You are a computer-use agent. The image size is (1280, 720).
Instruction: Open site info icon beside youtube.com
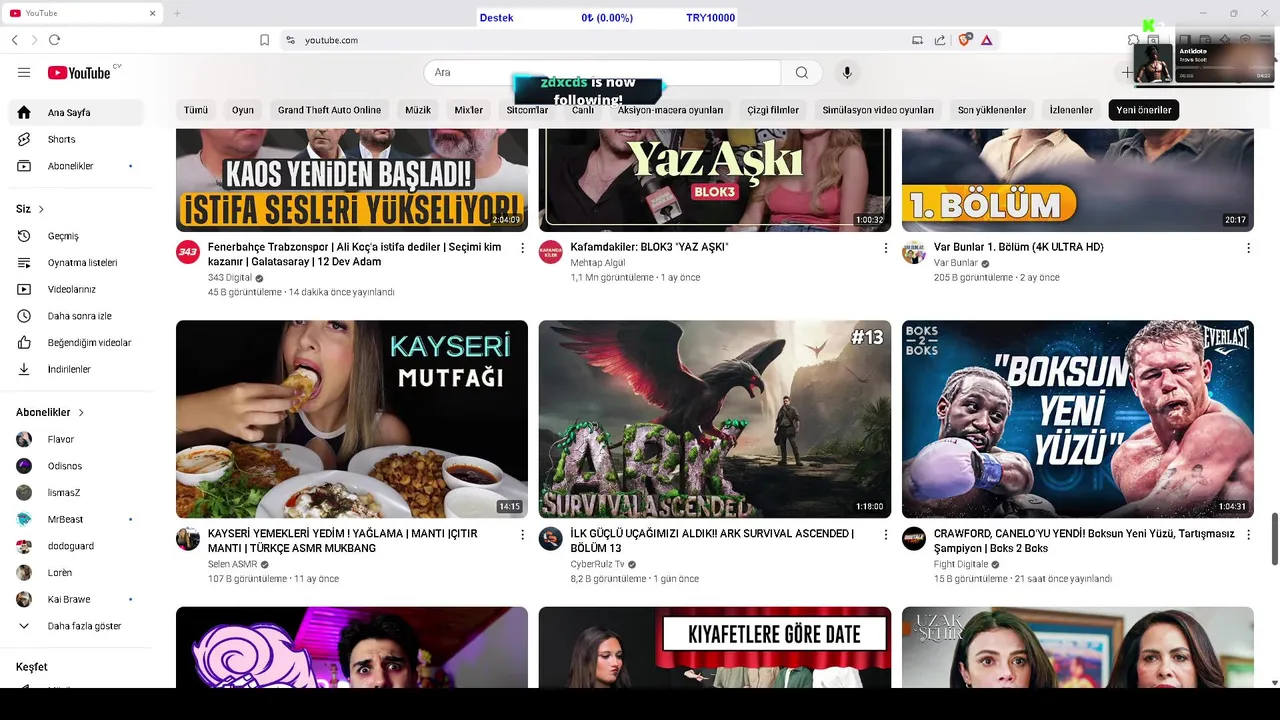290,40
